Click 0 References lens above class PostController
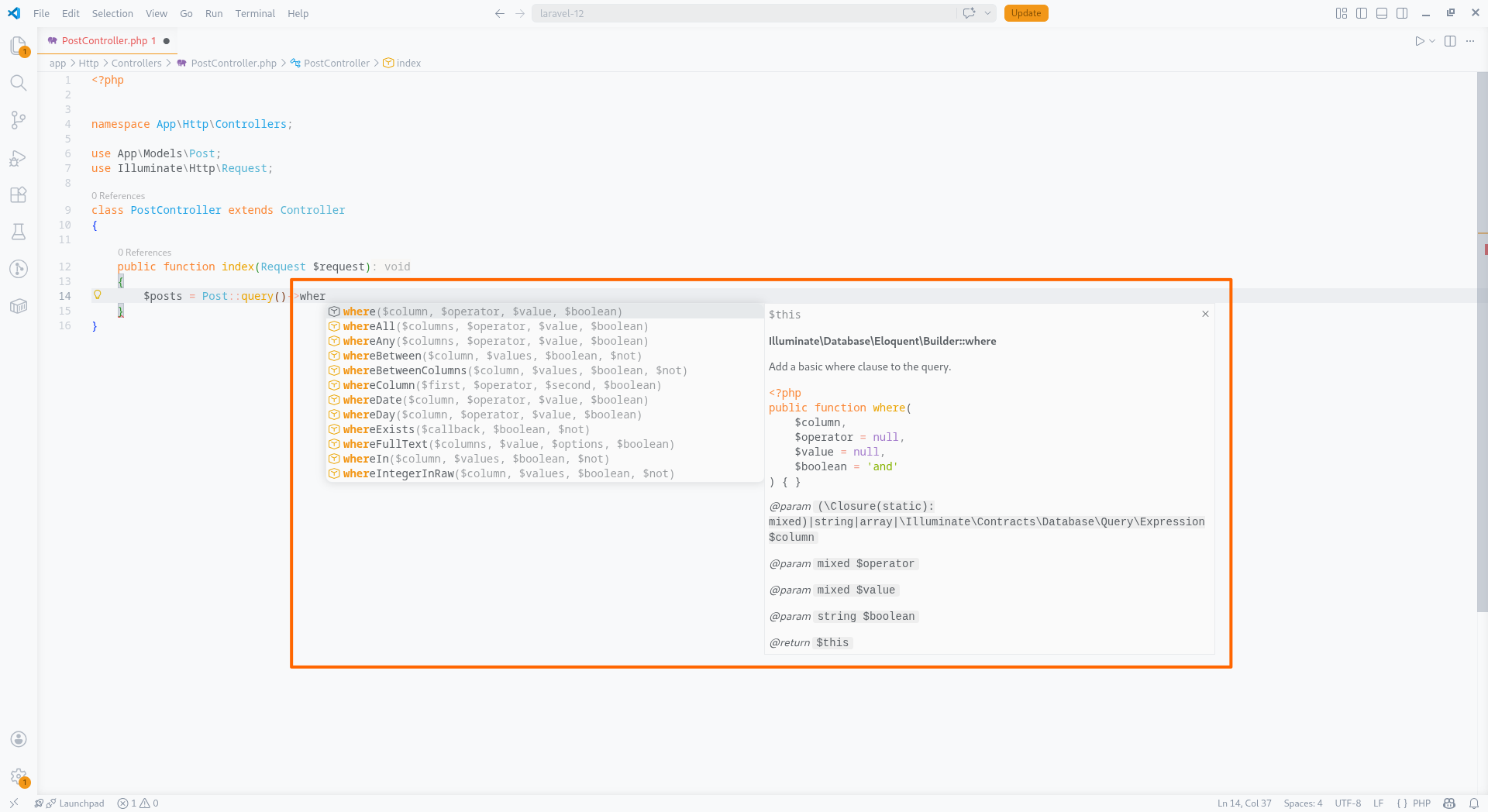1488x812 pixels. click(x=118, y=196)
